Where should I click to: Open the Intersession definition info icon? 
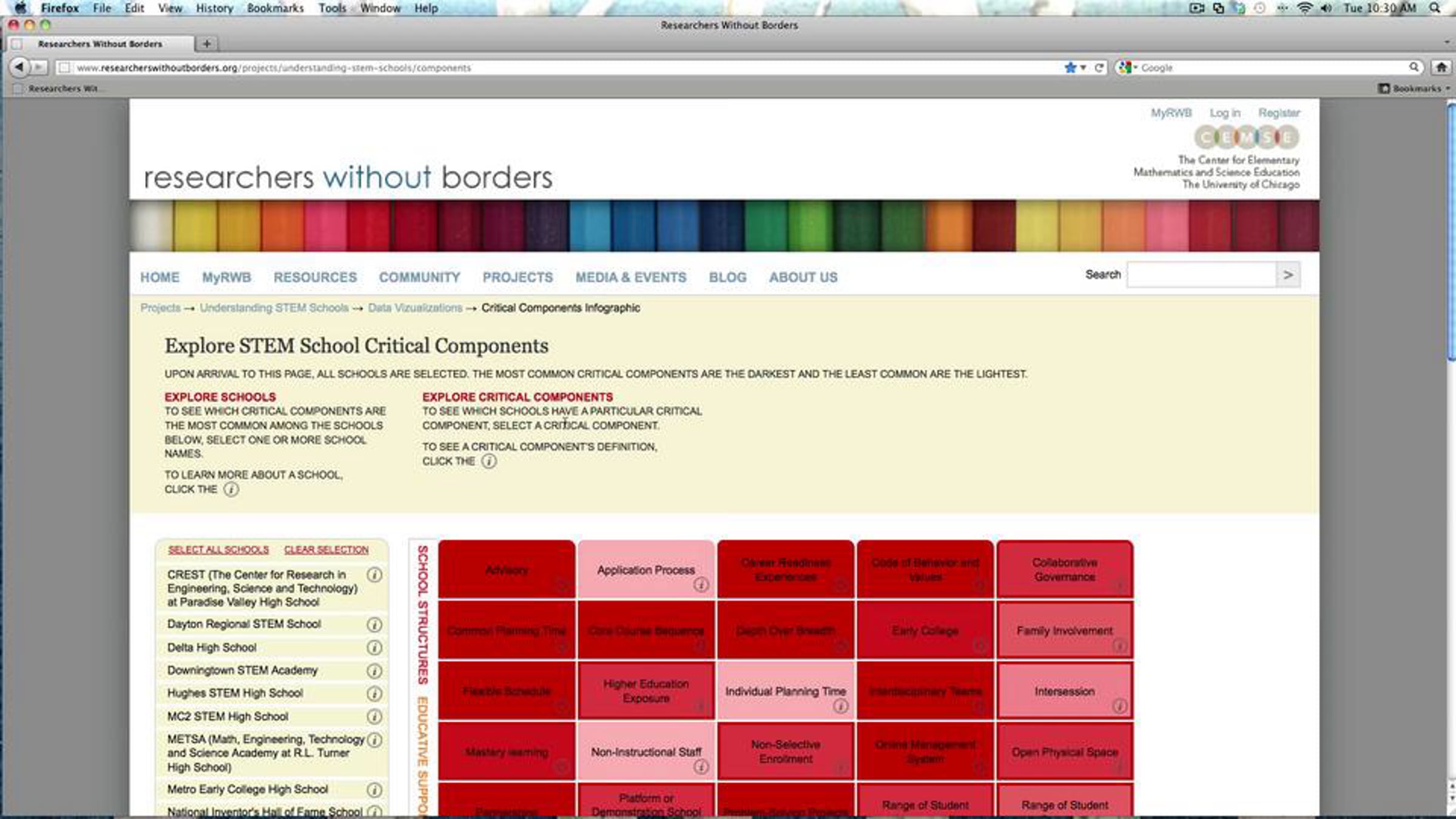click(x=1119, y=706)
